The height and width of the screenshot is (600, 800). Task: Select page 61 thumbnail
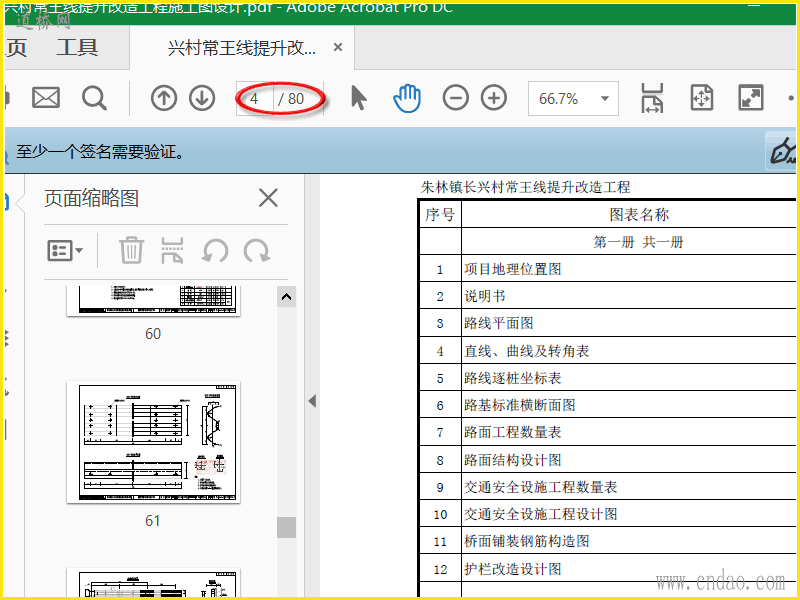(x=153, y=442)
